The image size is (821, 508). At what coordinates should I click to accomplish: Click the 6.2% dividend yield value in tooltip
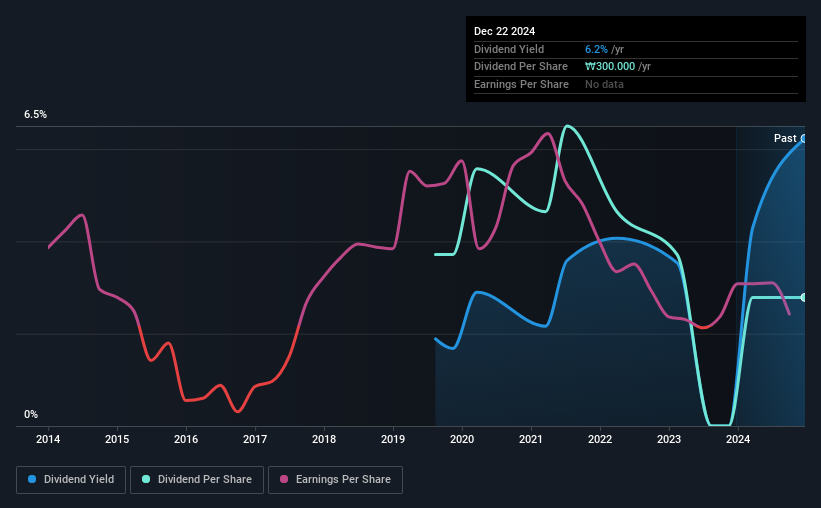click(596, 49)
